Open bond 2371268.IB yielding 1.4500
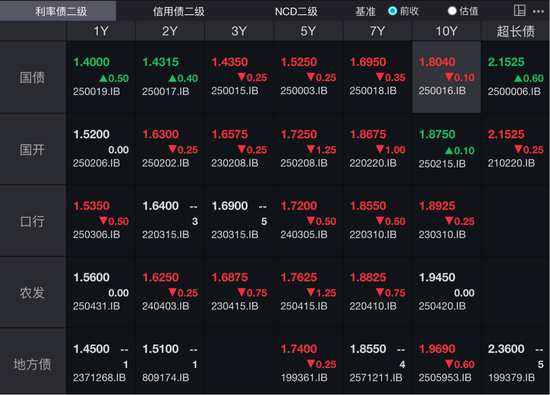Image resolution: width=550 pixels, height=395 pixels. (x=101, y=361)
